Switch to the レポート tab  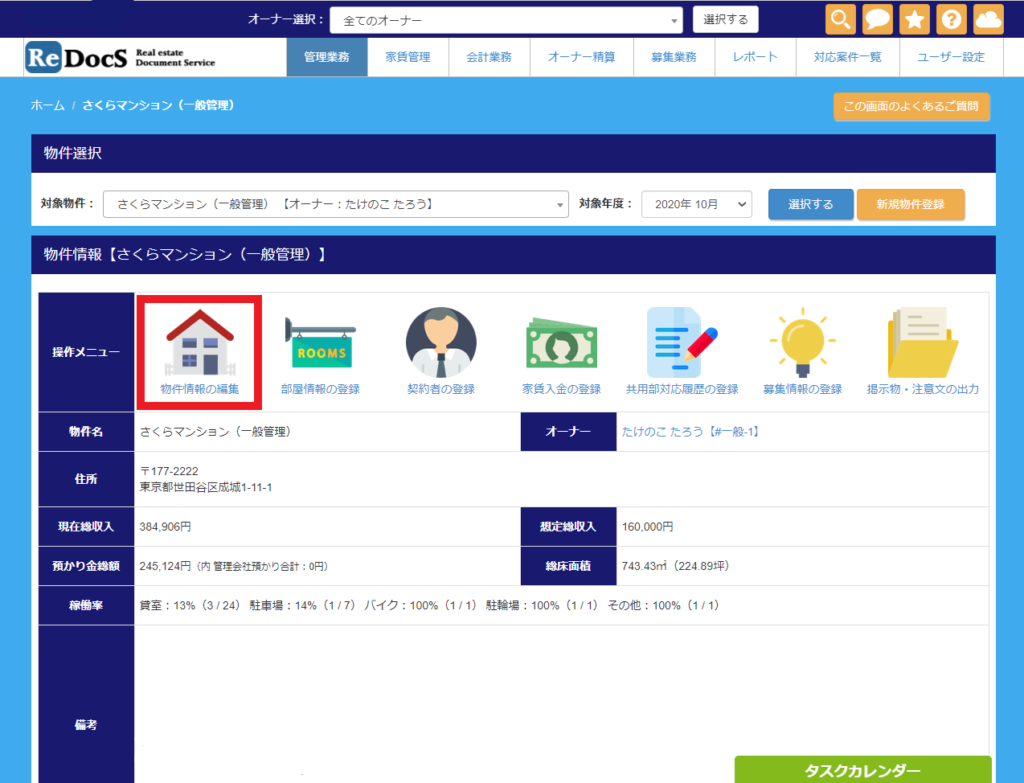(755, 57)
